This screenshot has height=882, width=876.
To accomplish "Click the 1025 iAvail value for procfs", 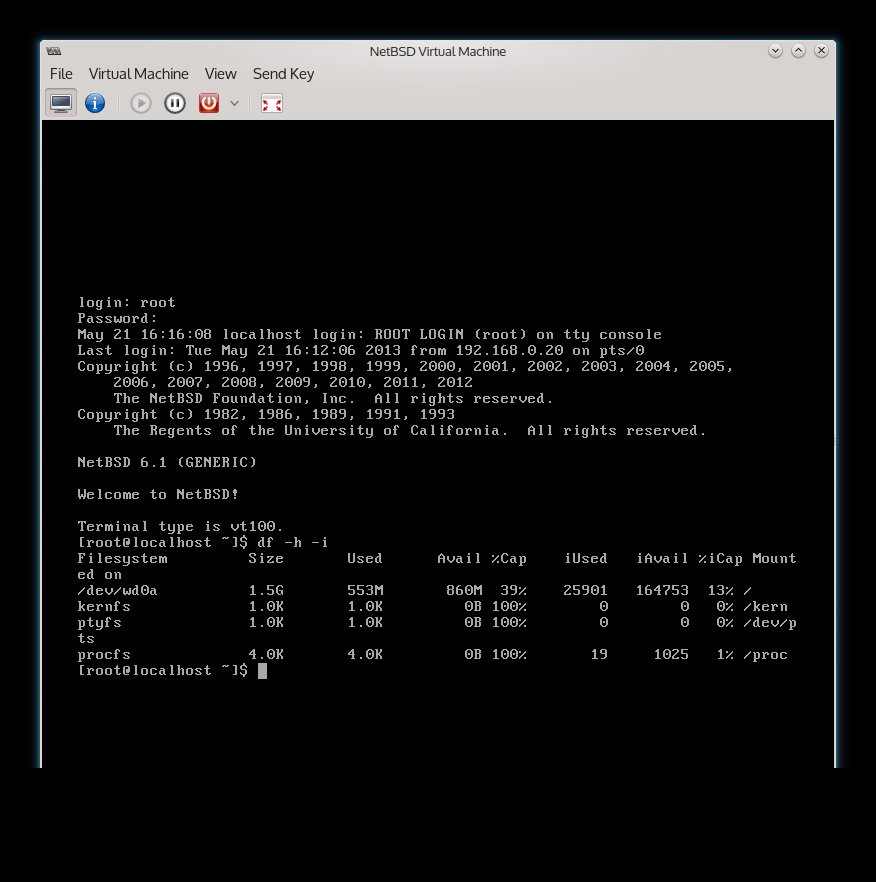I will 671,655.
